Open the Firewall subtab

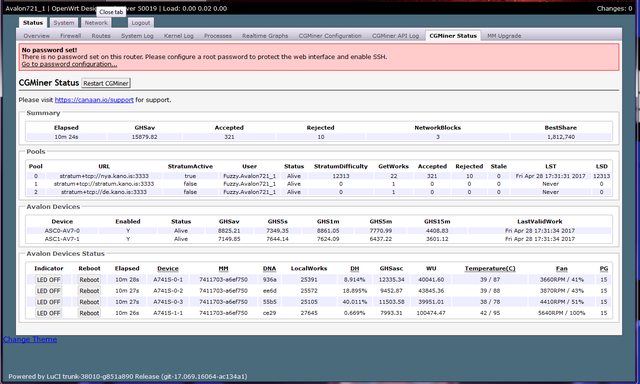pos(71,36)
